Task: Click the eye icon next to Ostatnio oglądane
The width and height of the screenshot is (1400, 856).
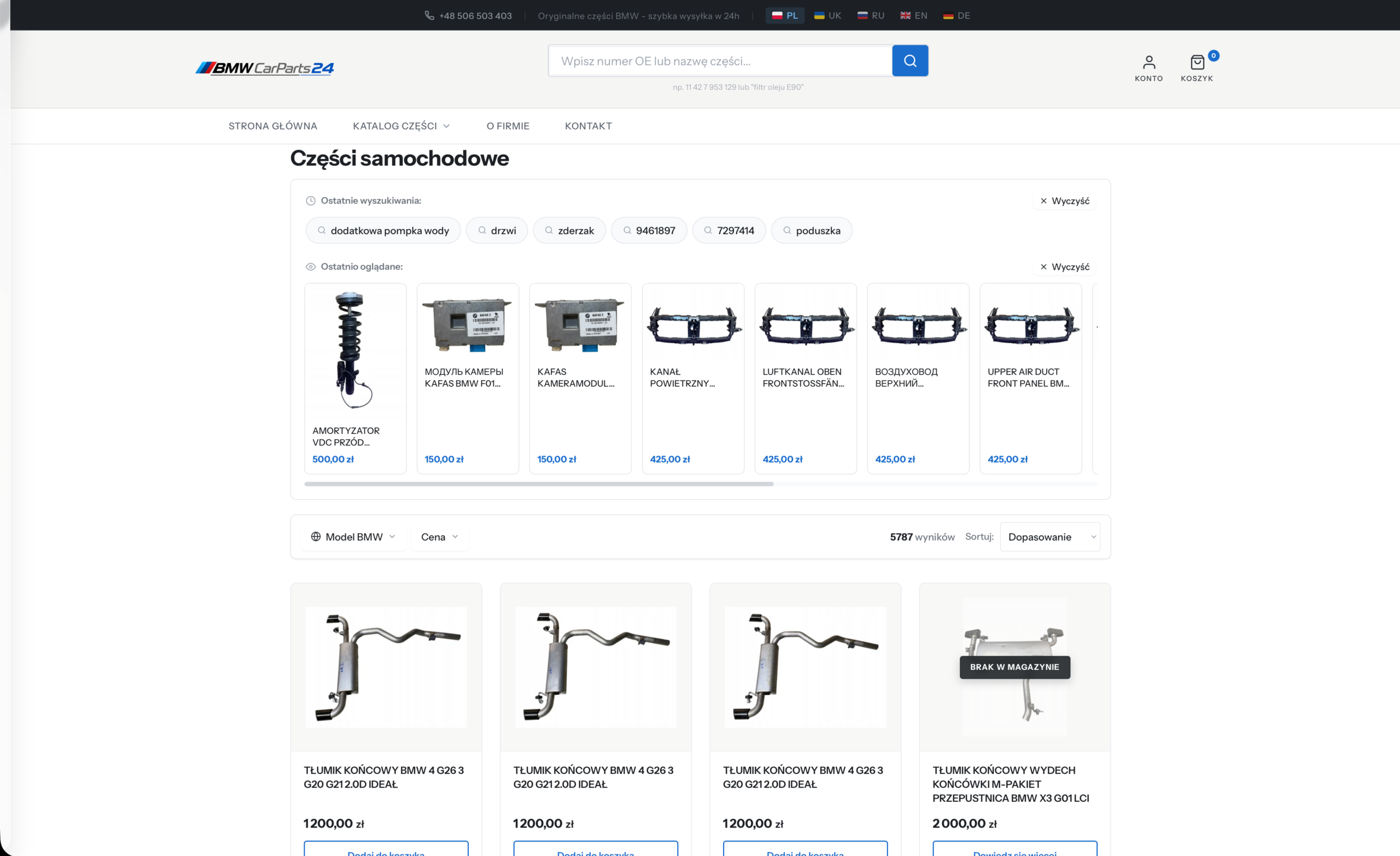Action: point(311,266)
